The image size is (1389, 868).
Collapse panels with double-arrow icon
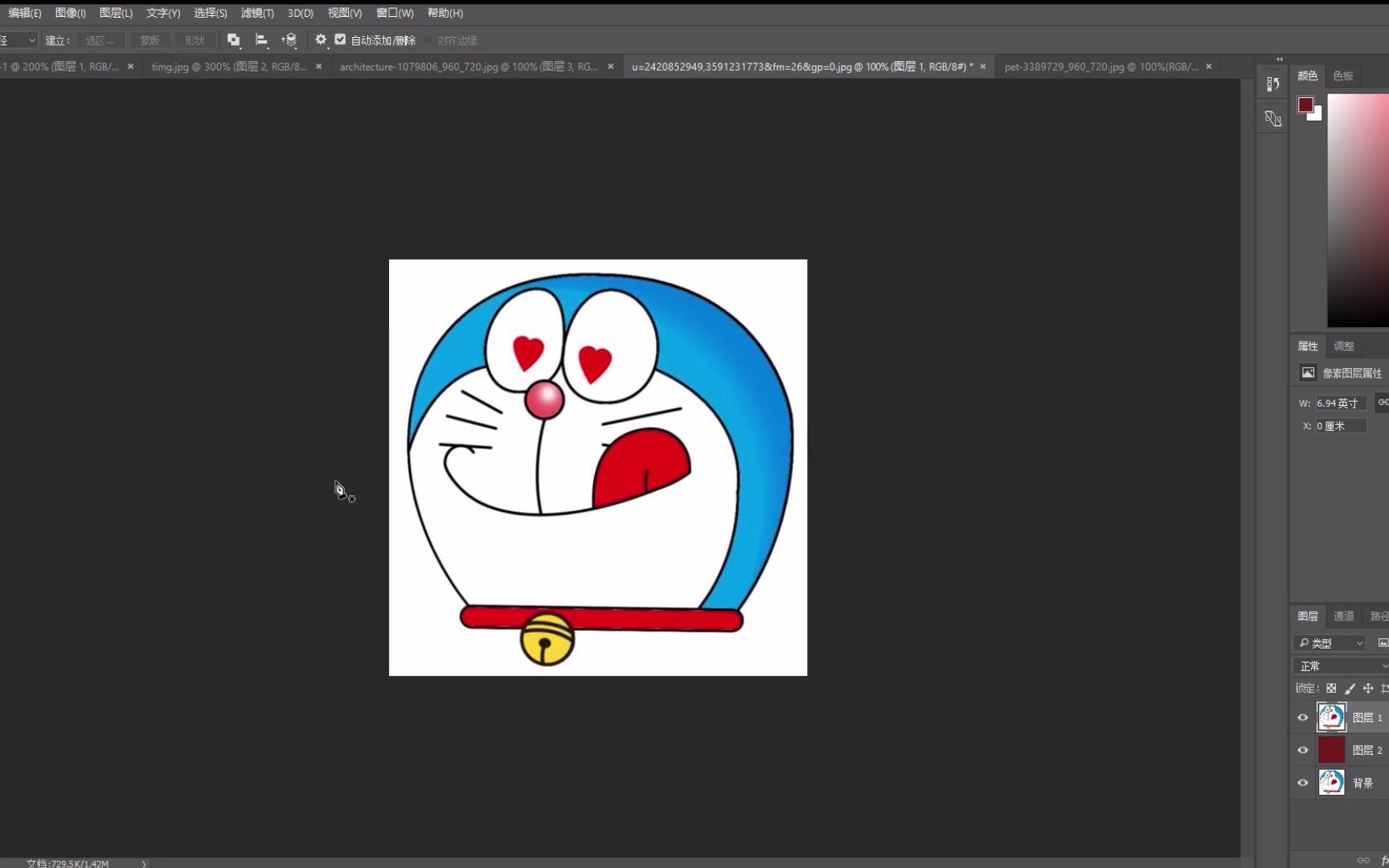point(1280,59)
